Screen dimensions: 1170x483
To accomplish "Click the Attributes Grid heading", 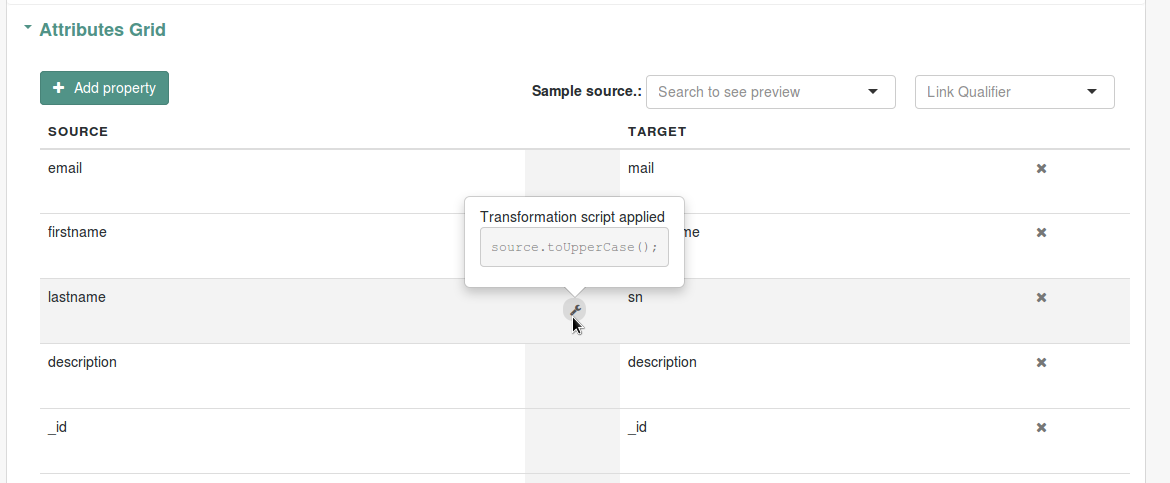I will pos(102,30).
